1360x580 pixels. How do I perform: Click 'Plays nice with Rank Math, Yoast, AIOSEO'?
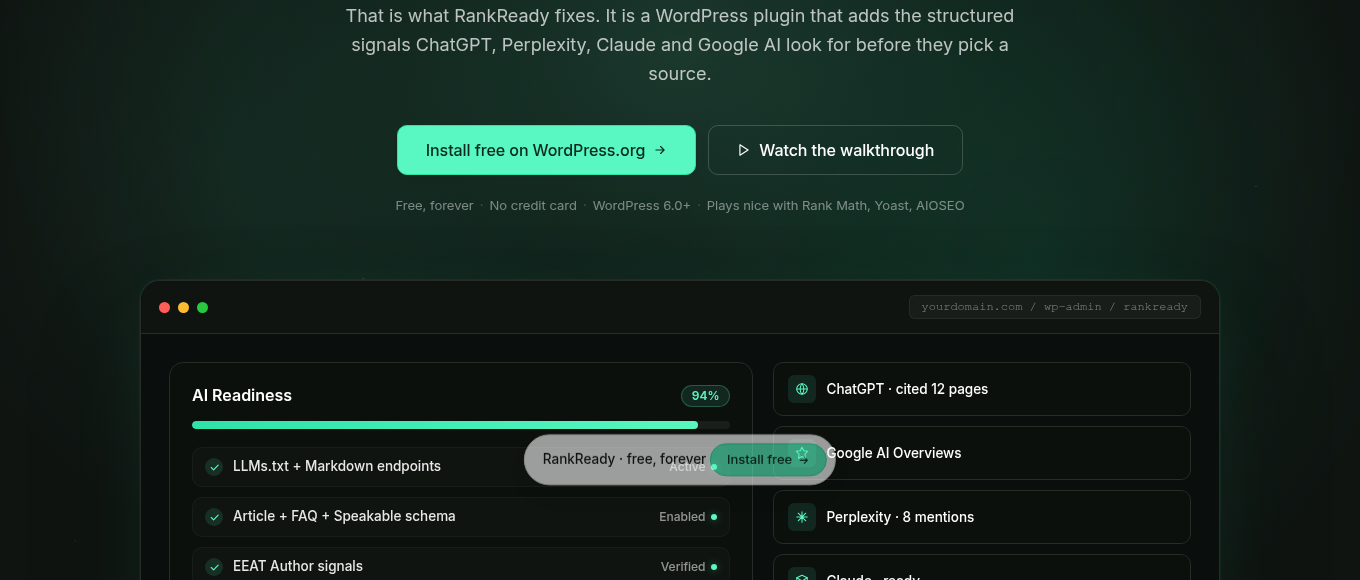pyautogui.click(x=836, y=206)
